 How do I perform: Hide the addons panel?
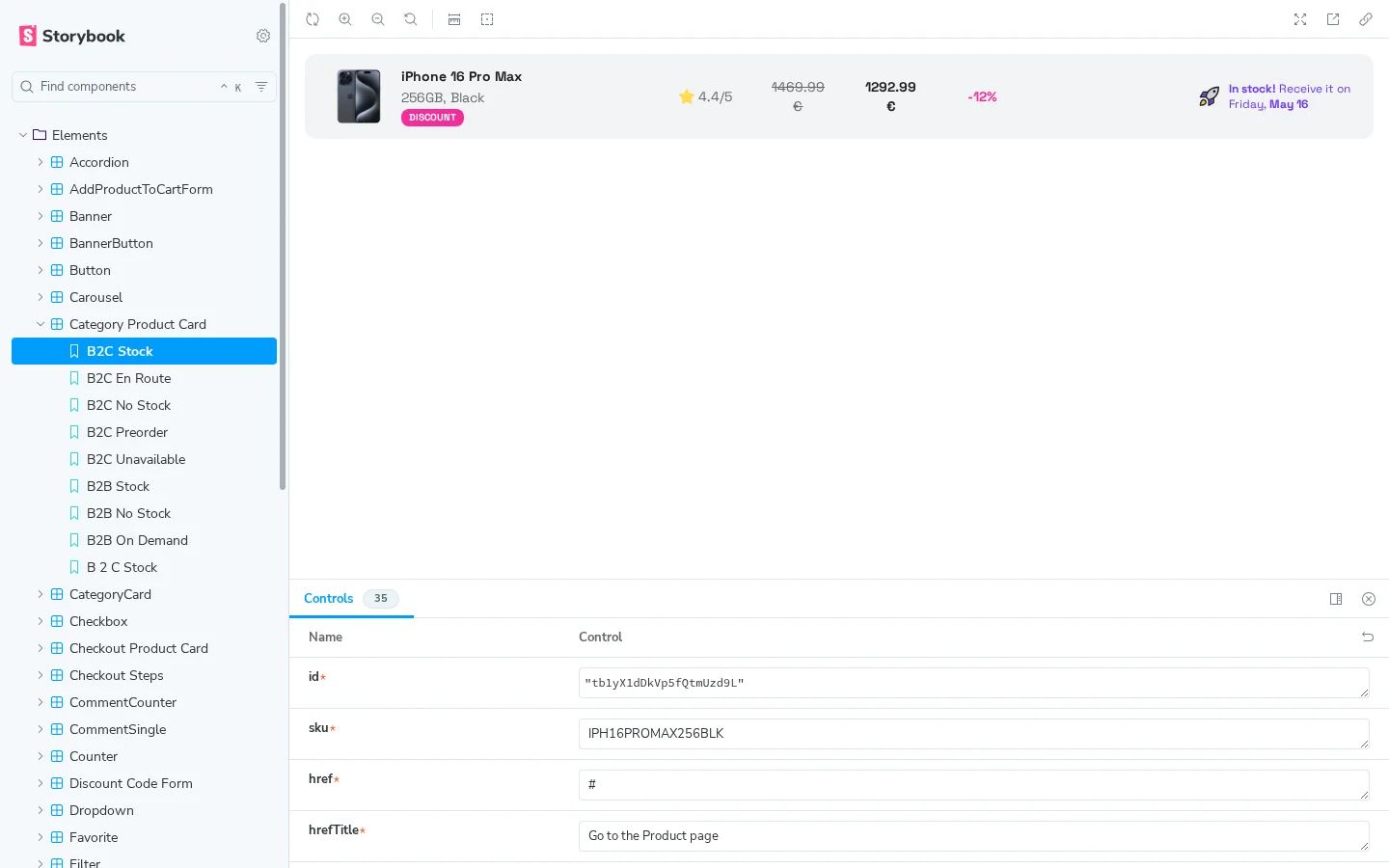coord(1369,599)
